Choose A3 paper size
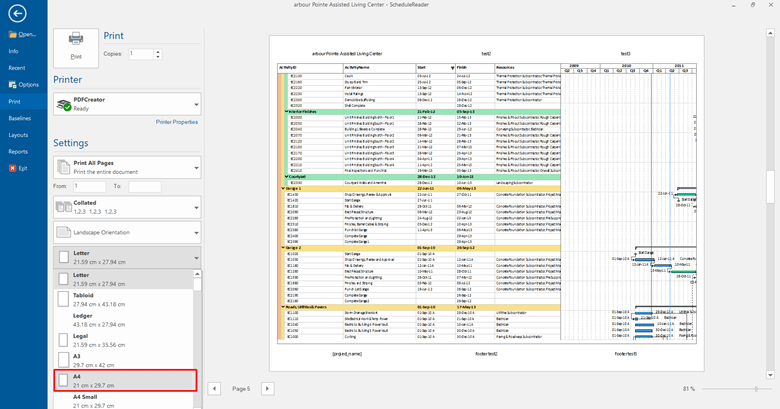Image resolution: width=780 pixels, height=409 pixels. [x=123, y=361]
